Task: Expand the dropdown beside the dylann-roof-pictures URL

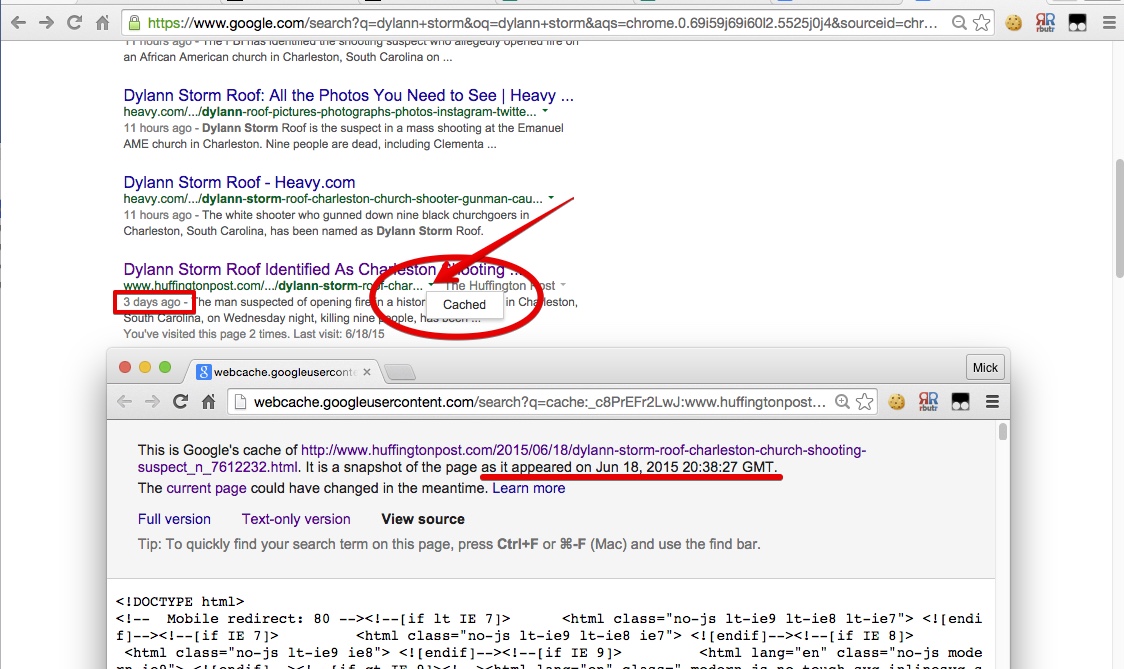Action: 546,111
